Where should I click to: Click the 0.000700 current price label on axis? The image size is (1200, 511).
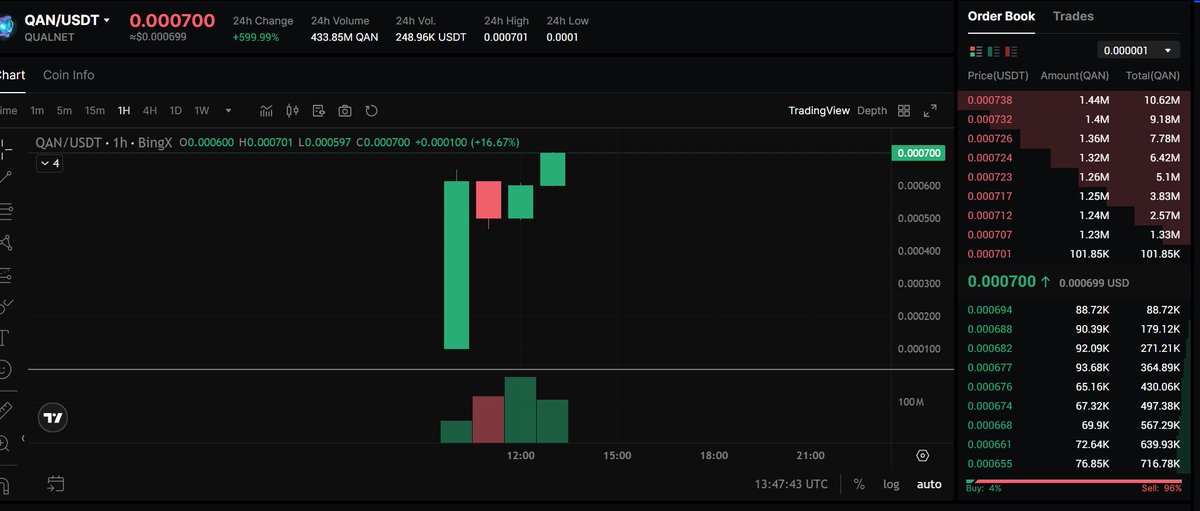tap(918, 153)
